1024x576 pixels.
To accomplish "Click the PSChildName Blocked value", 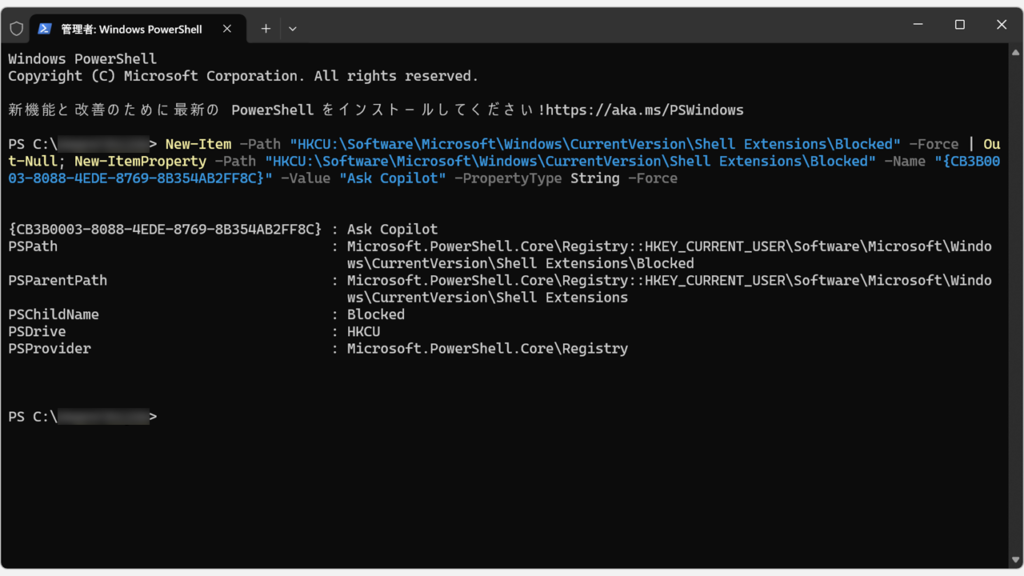I will [375, 314].
